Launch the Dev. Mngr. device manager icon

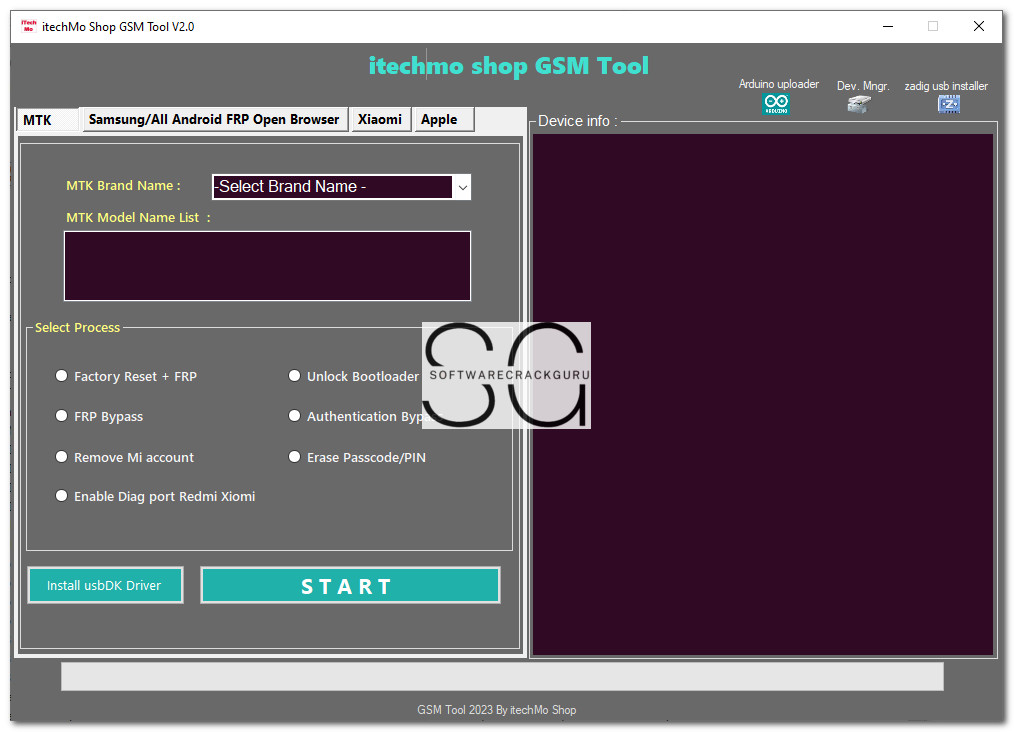(859, 104)
